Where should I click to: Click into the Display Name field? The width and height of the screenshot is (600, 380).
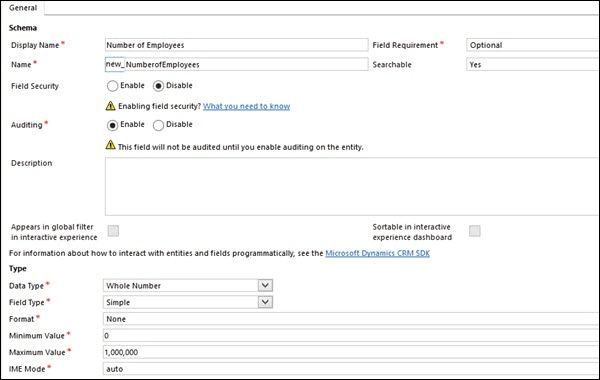click(x=236, y=45)
